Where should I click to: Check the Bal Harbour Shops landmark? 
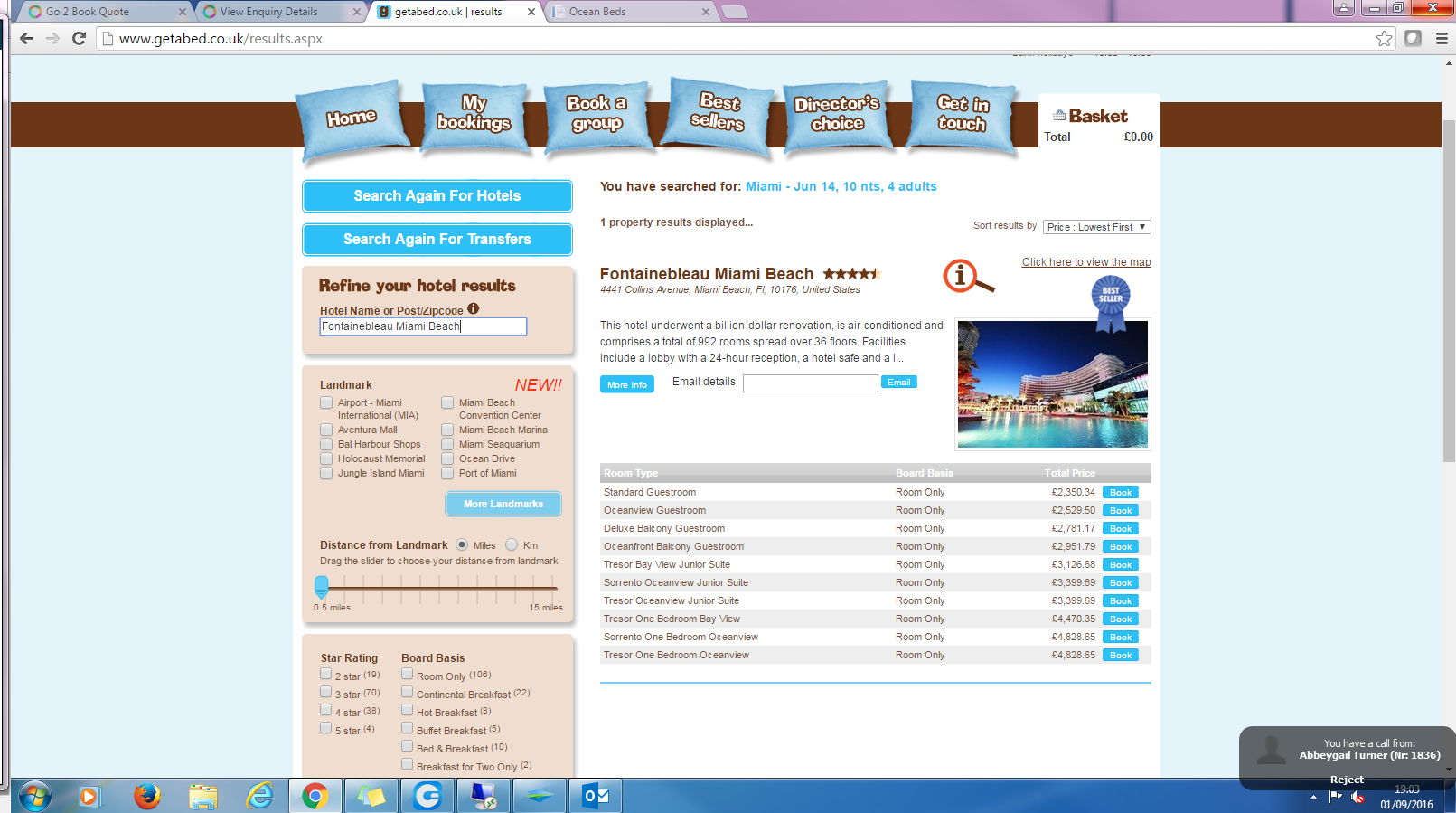[x=326, y=444]
